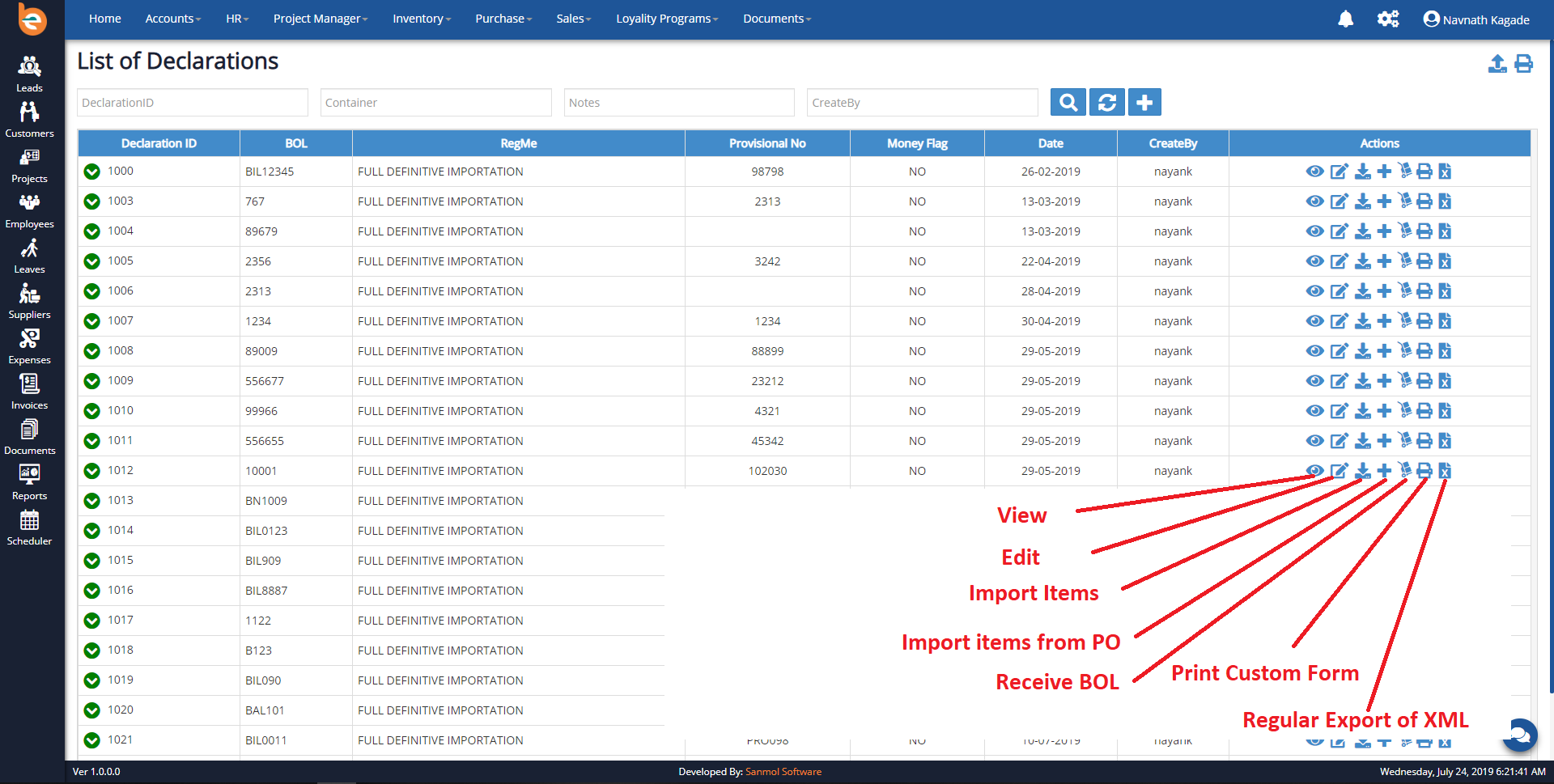Sort by Declaration ID column header

(x=159, y=143)
